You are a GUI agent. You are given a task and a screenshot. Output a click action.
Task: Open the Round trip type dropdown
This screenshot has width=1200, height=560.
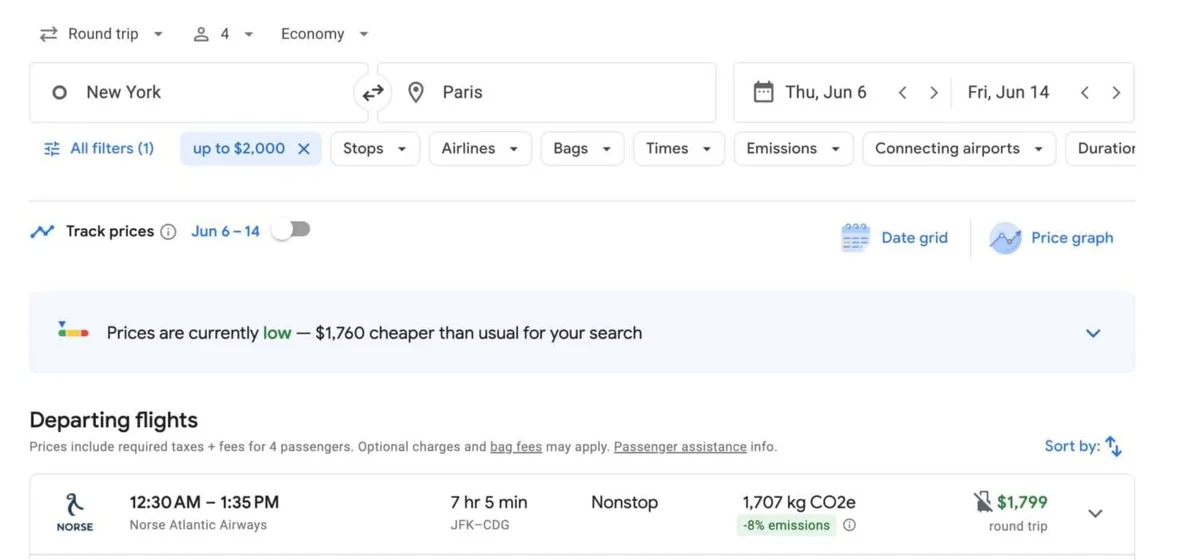[101, 34]
